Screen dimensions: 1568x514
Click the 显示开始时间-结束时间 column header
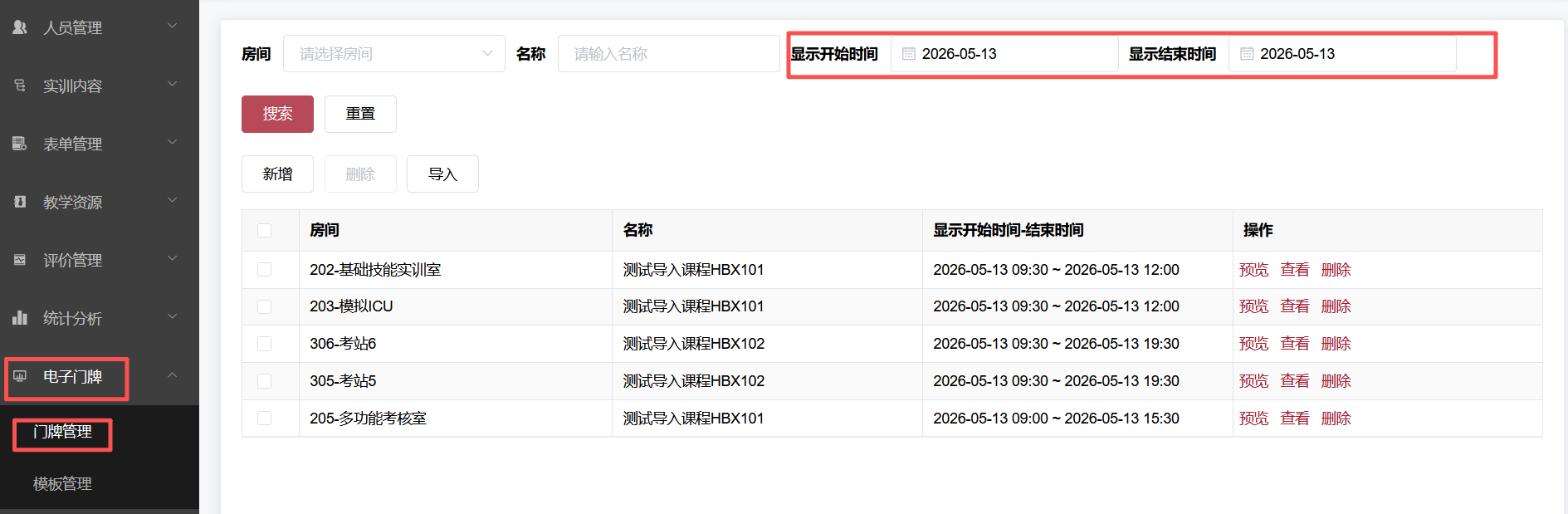[1077, 231]
